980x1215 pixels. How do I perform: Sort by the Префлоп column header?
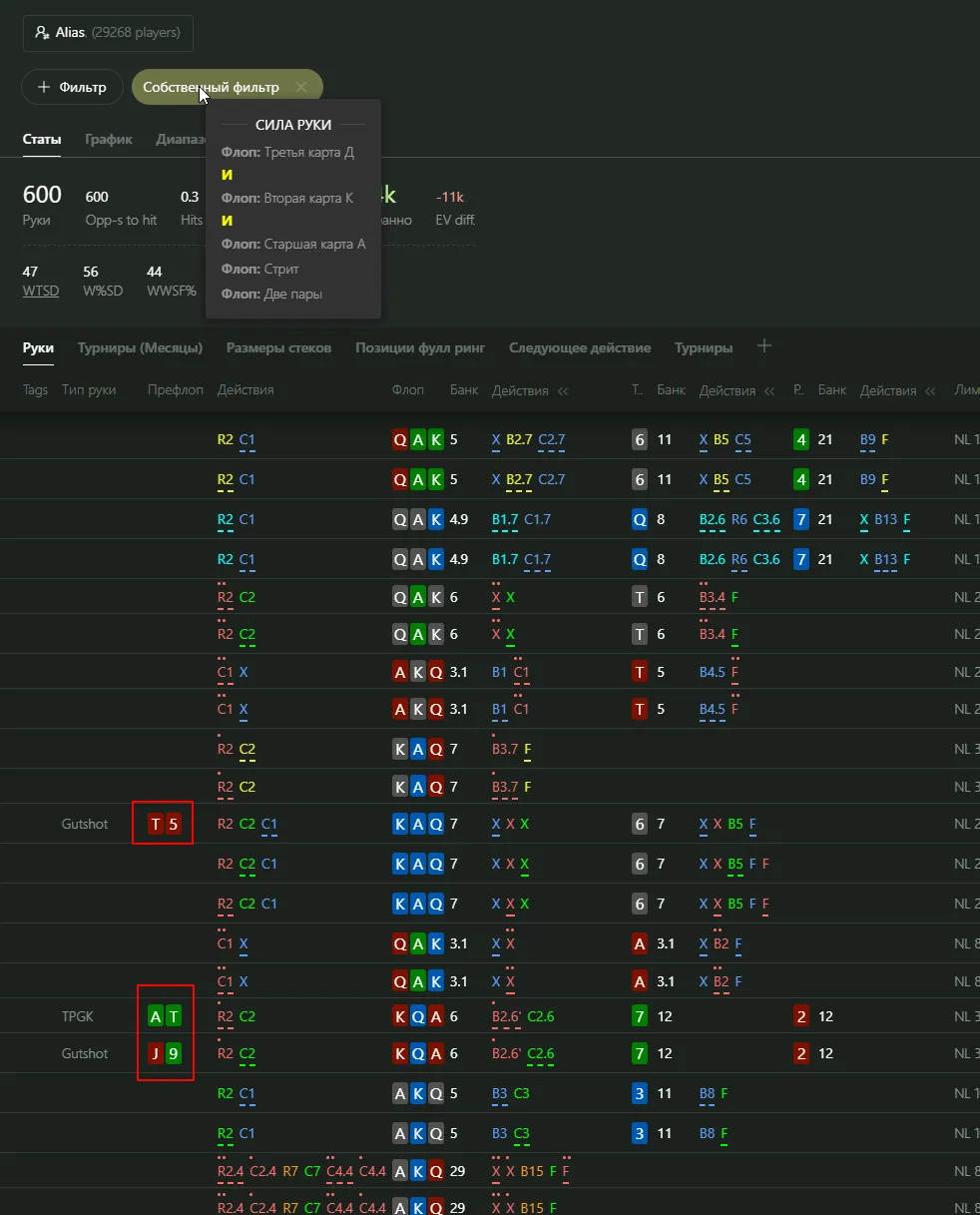pyautogui.click(x=175, y=390)
